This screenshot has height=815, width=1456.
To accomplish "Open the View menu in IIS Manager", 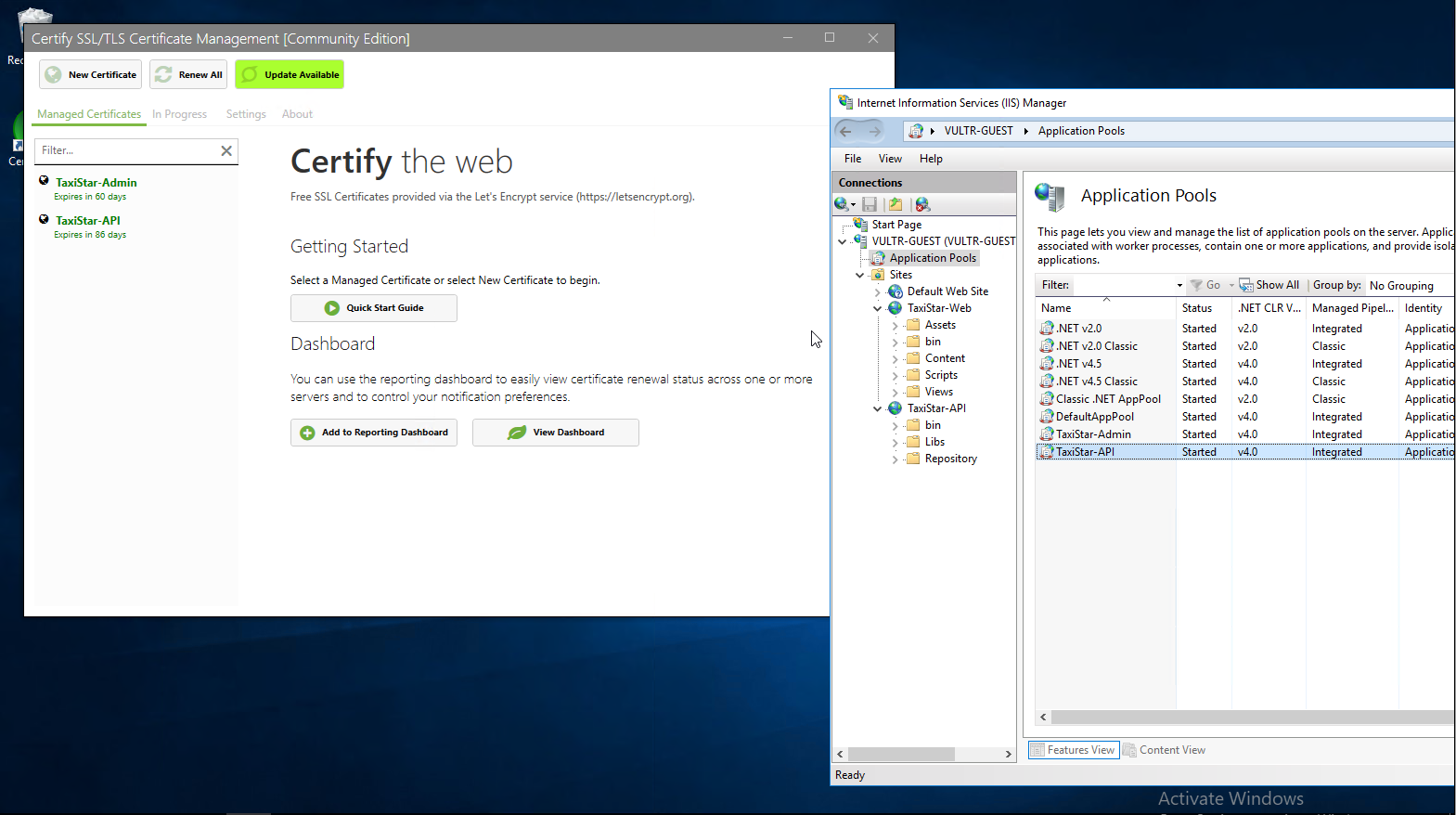I will tap(890, 159).
